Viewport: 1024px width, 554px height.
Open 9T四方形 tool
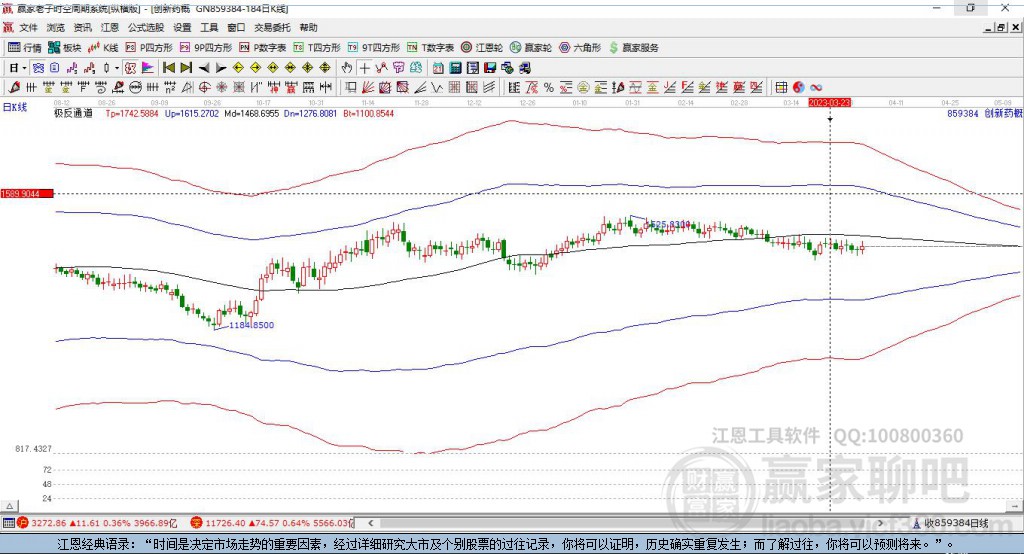click(x=374, y=48)
